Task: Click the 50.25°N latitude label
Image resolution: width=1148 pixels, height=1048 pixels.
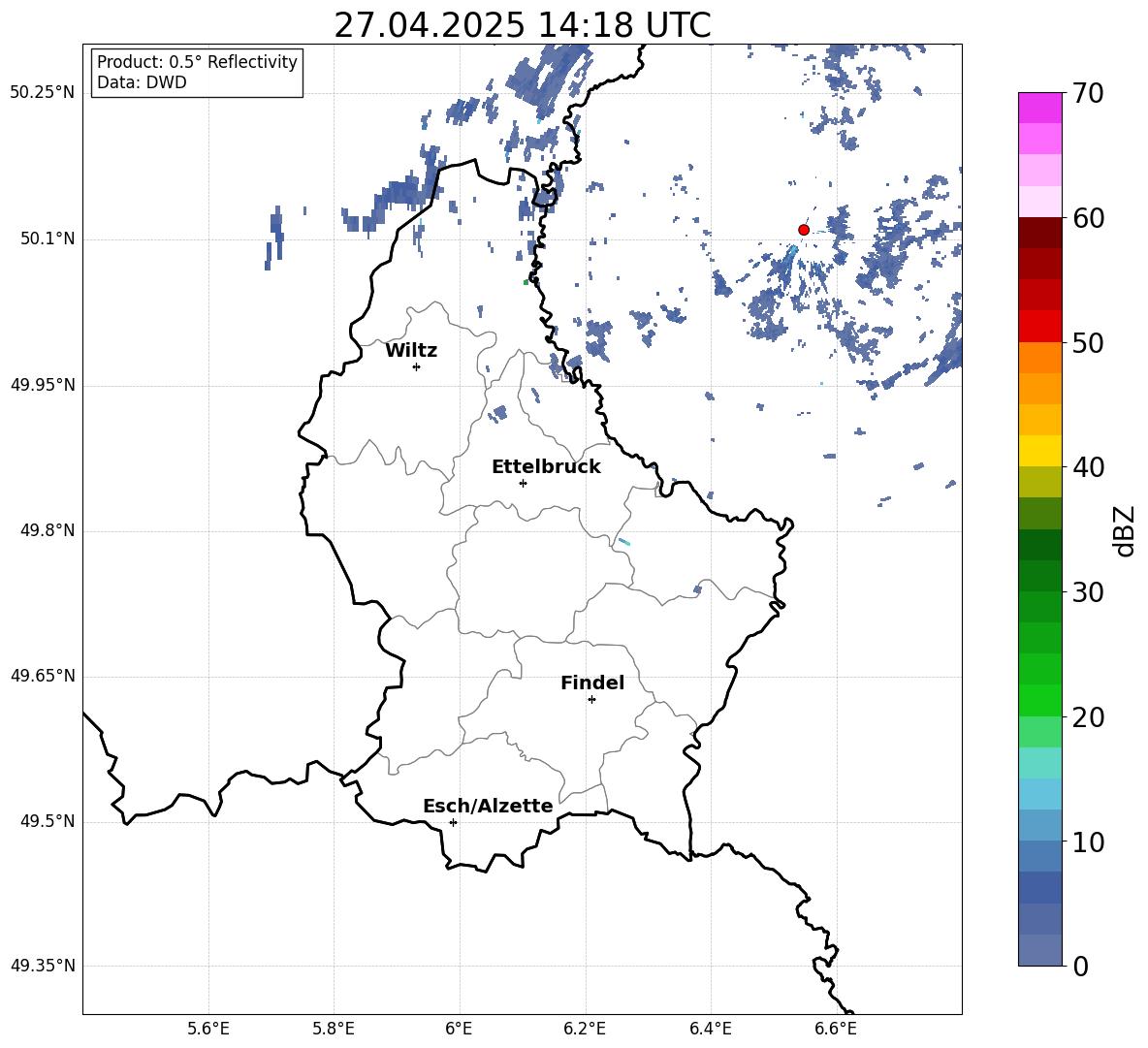Action: (x=43, y=93)
